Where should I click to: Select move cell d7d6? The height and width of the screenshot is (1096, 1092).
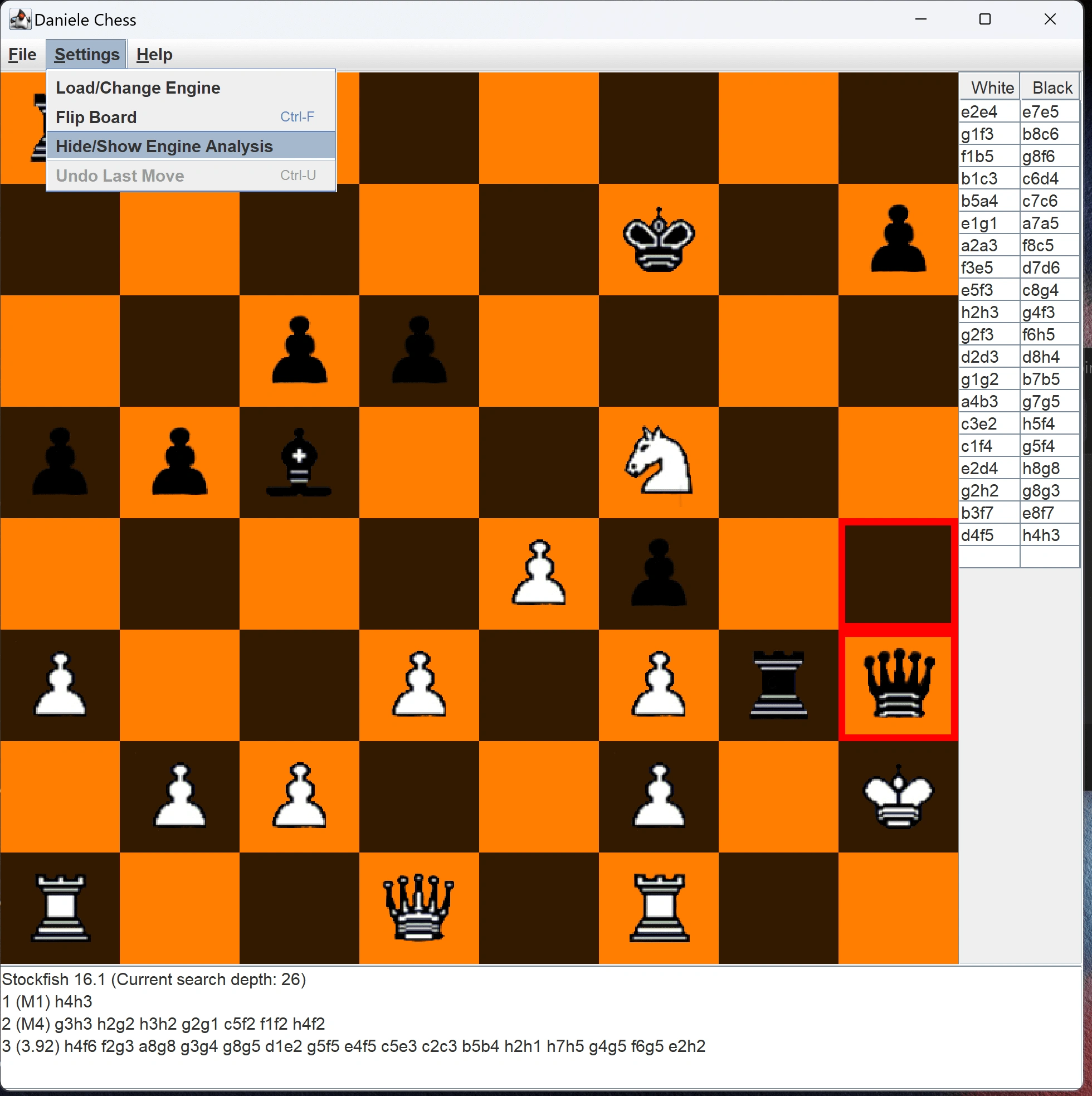click(x=1050, y=268)
